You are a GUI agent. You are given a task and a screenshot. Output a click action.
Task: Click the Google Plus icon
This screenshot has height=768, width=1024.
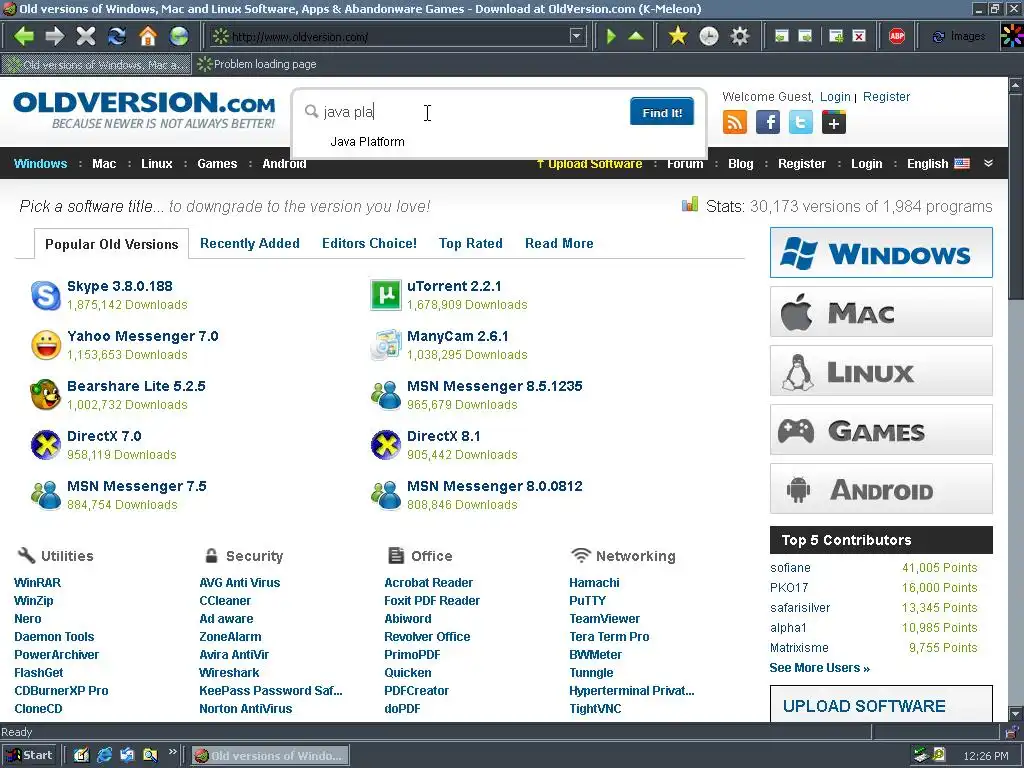(x=833, y=122)
